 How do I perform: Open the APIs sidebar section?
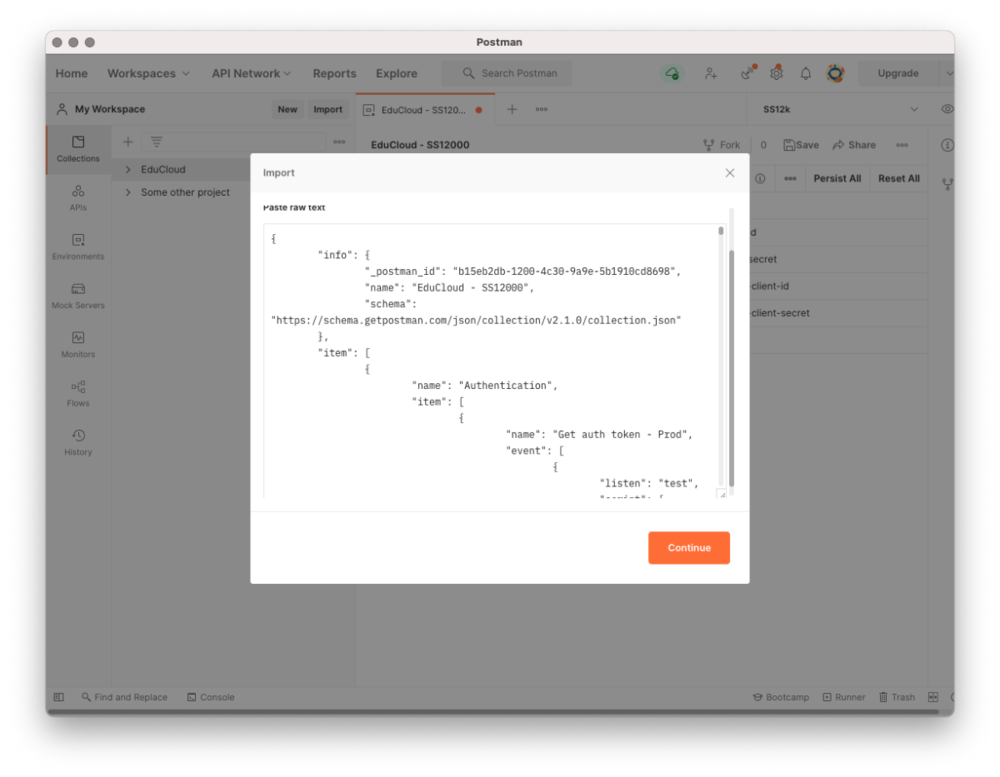click(x=78, y=197)
